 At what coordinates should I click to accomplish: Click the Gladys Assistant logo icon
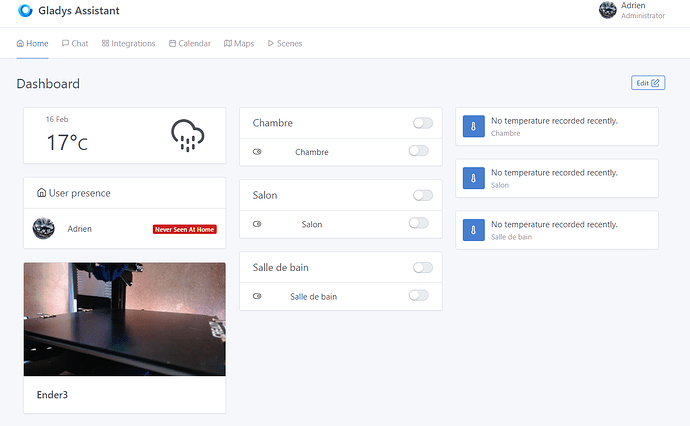tap(25, 11)
